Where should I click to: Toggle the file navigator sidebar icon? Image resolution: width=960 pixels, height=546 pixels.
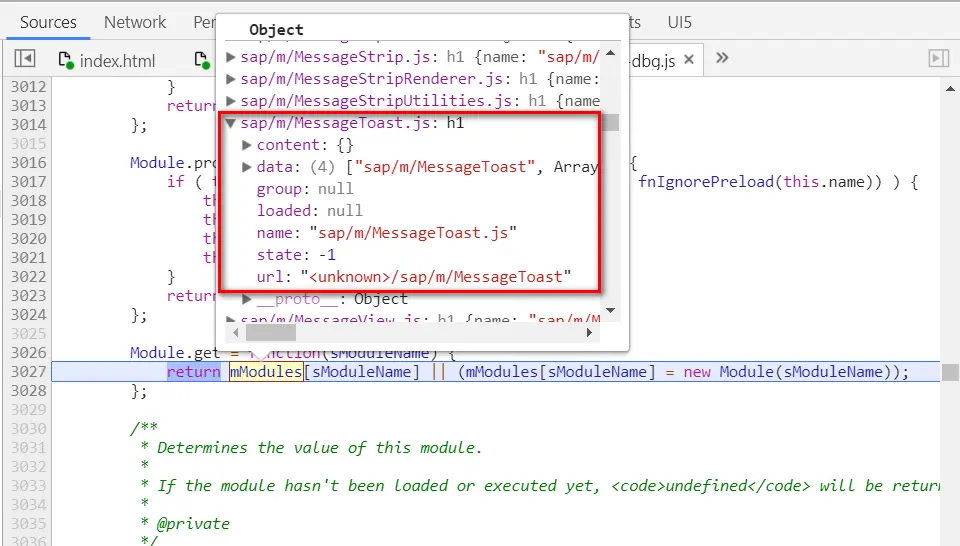pyautogui.click(x=25, y=59)
